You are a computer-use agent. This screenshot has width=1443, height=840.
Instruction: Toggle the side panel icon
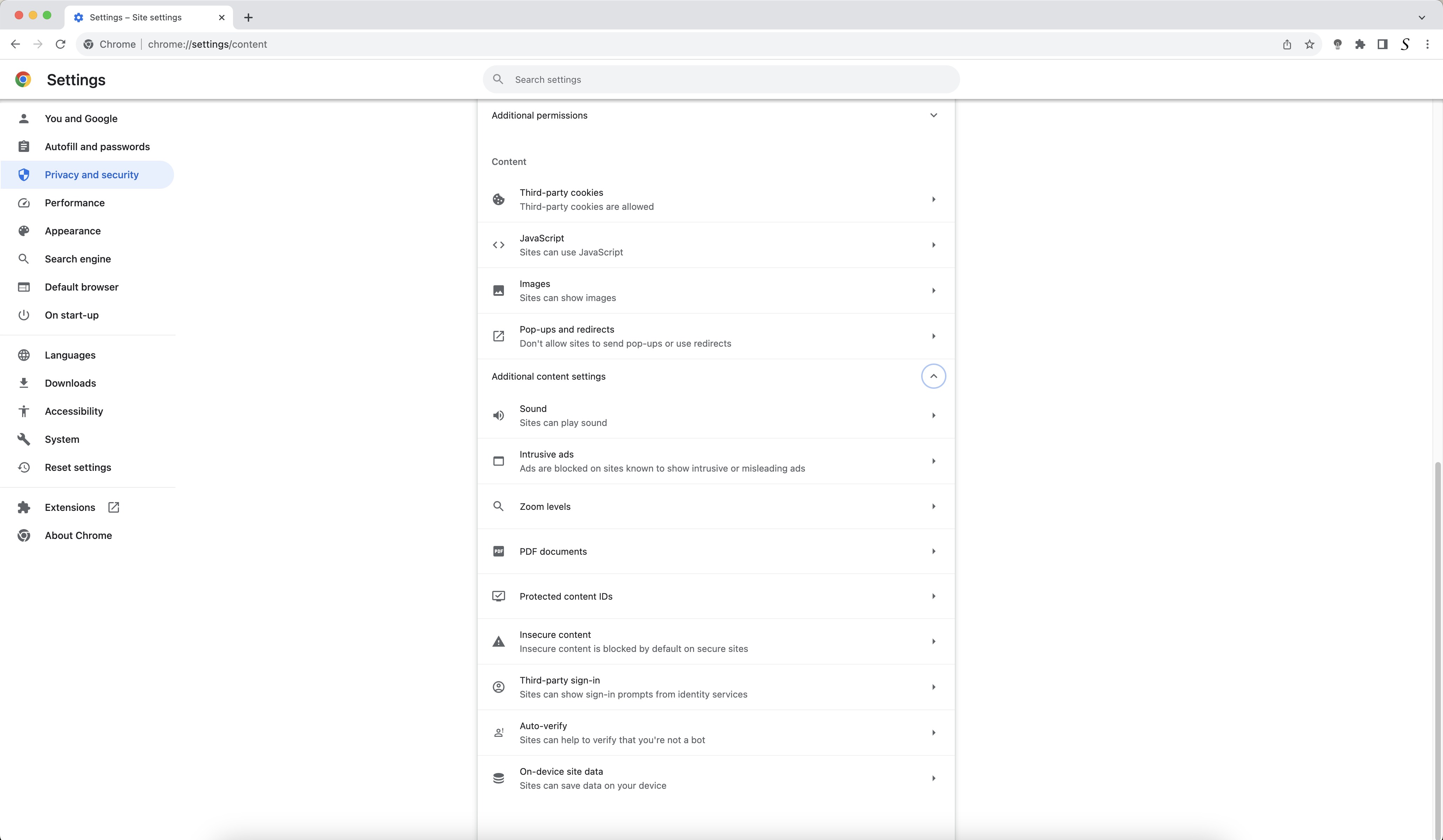(1382, 45)
